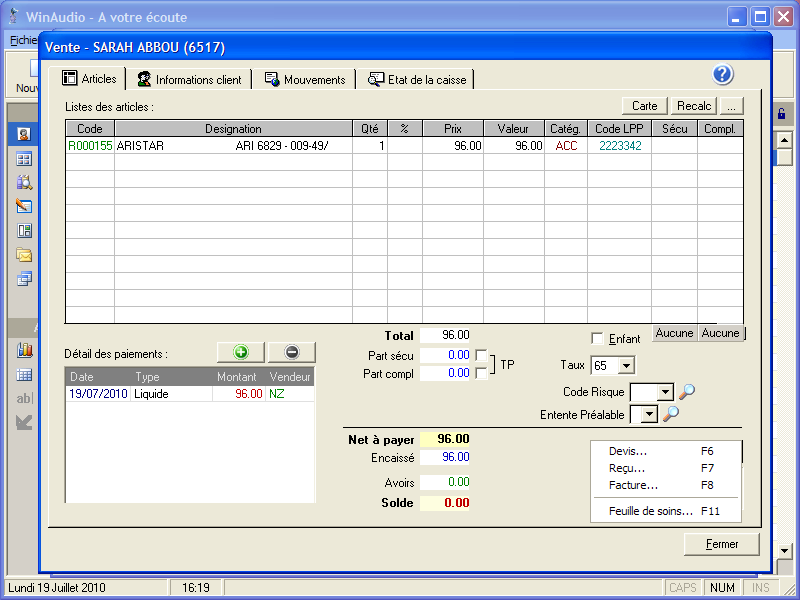Image resolution: width=800 pixels, height=600 pixels.
Task: Open the bar chart sidebar icon
Action: (24, 351)
